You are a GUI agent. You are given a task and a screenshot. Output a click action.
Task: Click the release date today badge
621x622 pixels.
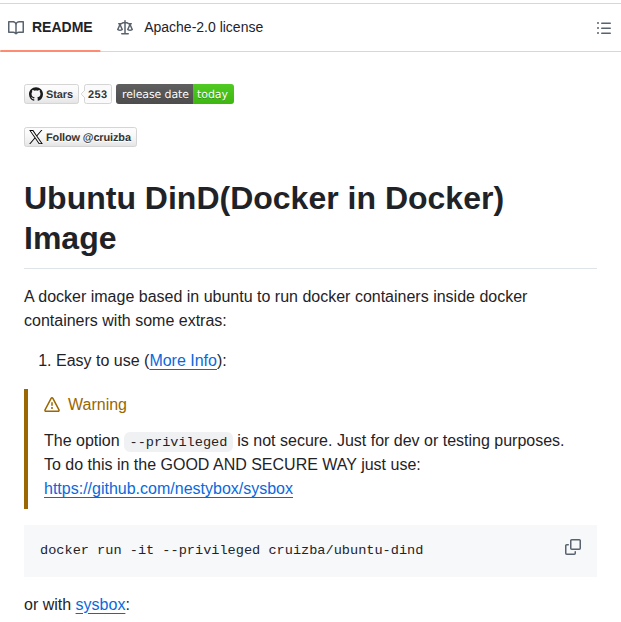click(x=175, y=94)
